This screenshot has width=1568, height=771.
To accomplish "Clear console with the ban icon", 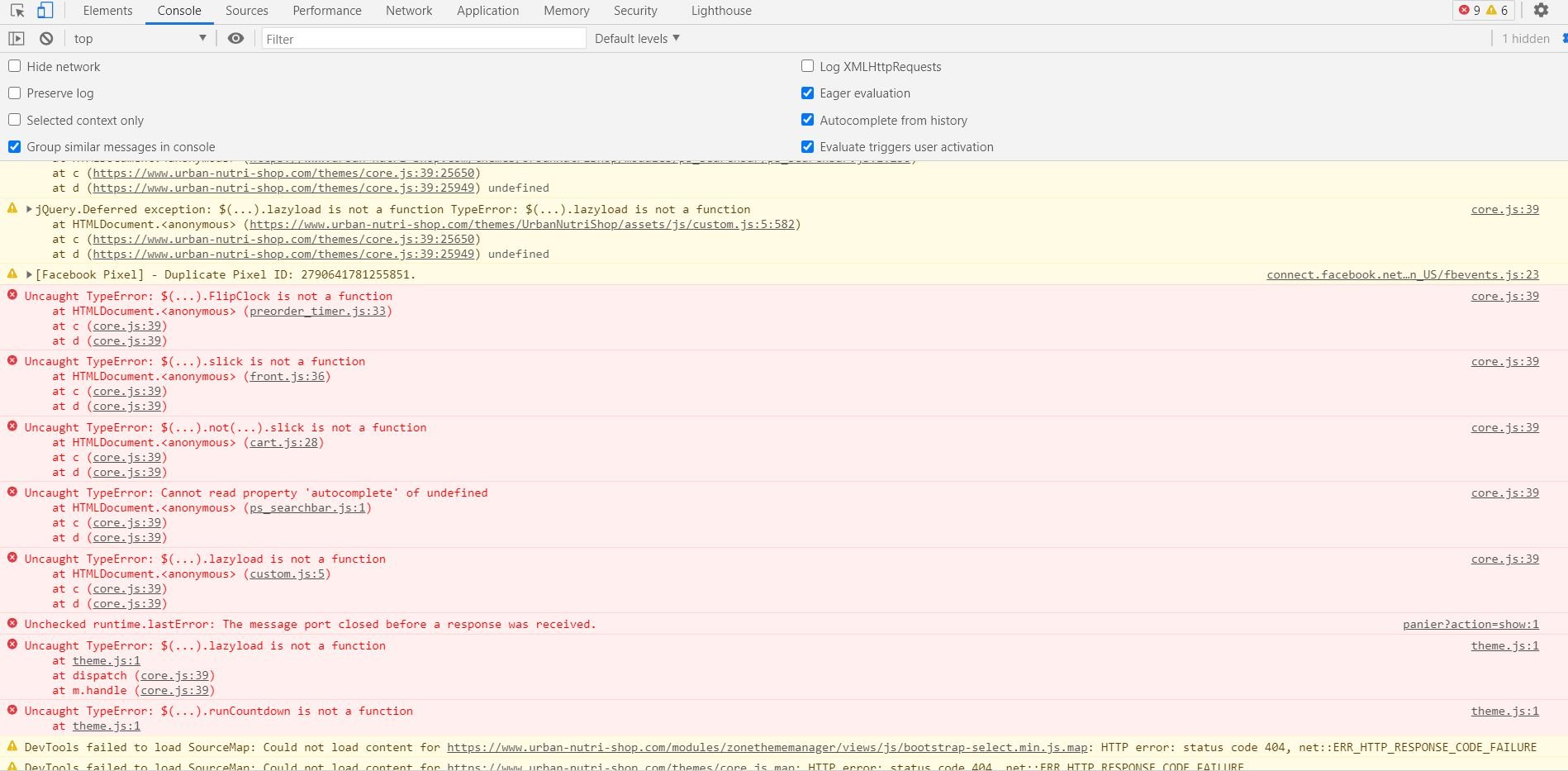I will (46, 39).
